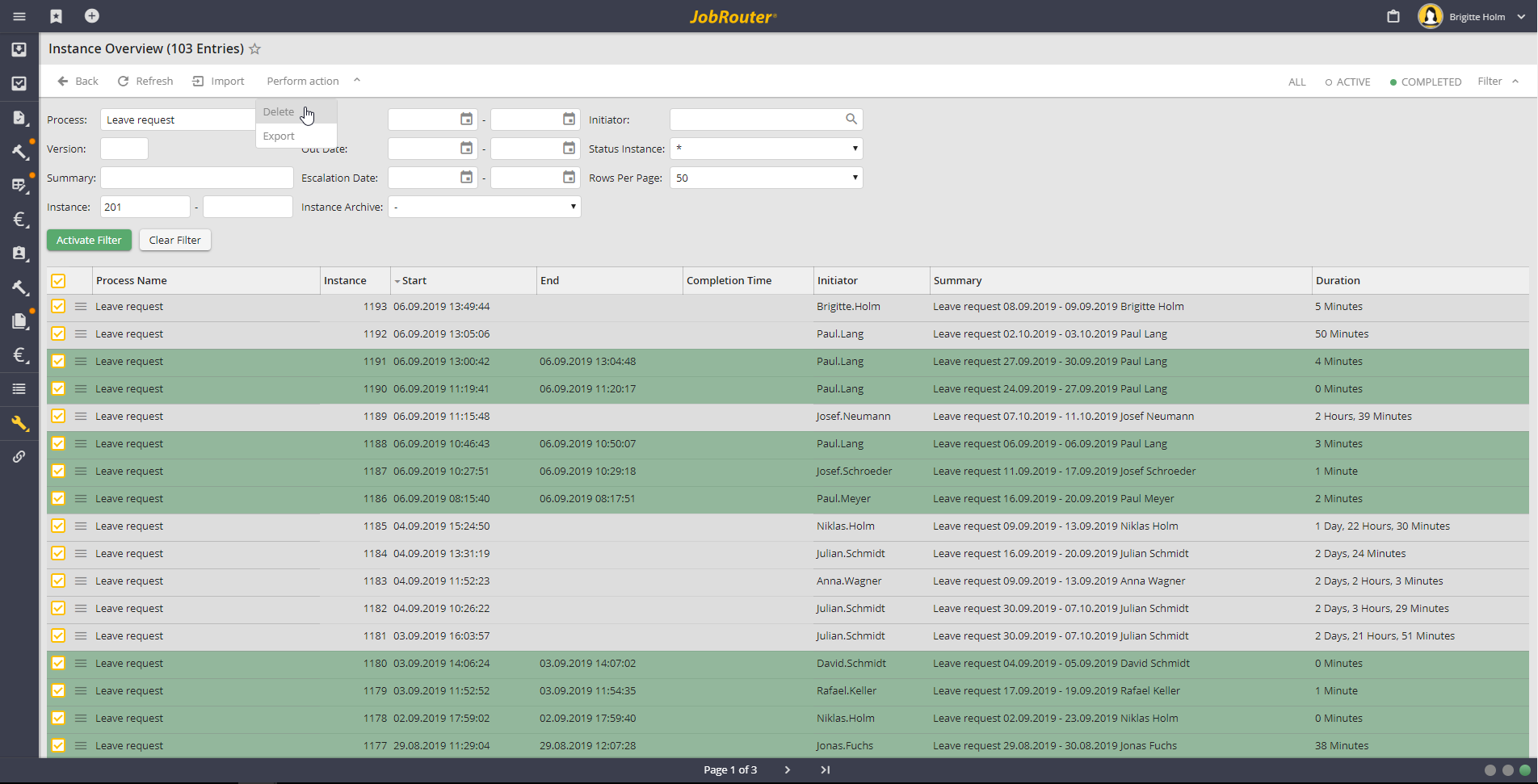This screenshot has width=1538, height=784.
Task: Show COMPLETED instances tab
Action: coord(1426,82)
